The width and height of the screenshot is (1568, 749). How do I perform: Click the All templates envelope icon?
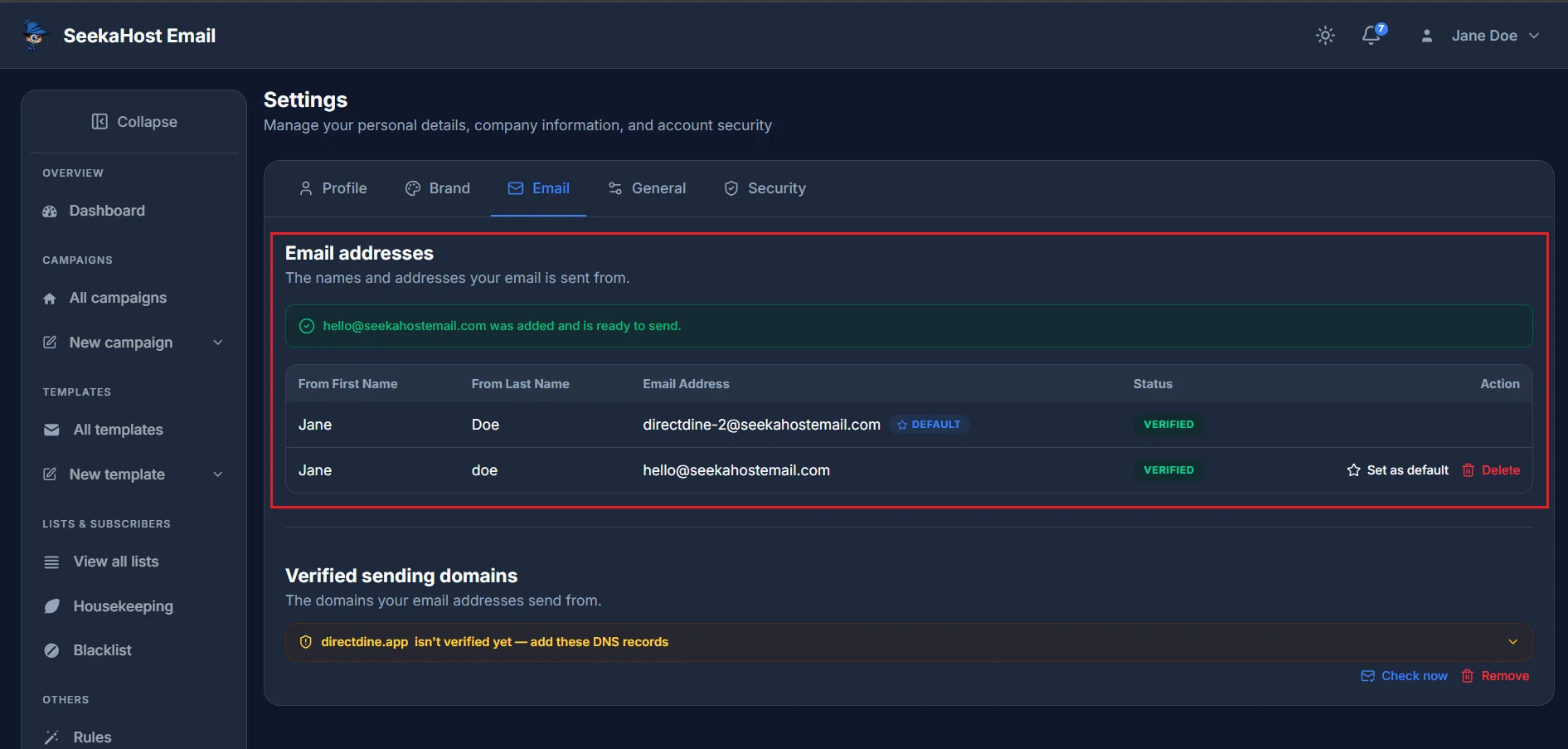tap(51, 430)
